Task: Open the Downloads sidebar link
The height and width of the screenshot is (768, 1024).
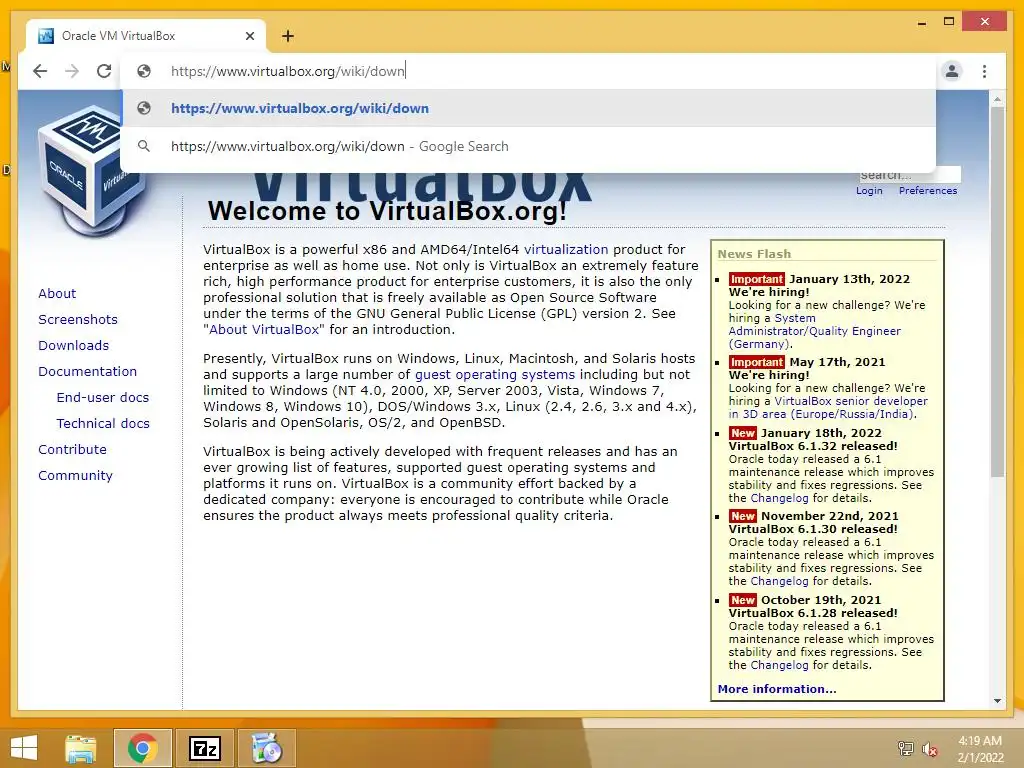Action: [73, 345]
